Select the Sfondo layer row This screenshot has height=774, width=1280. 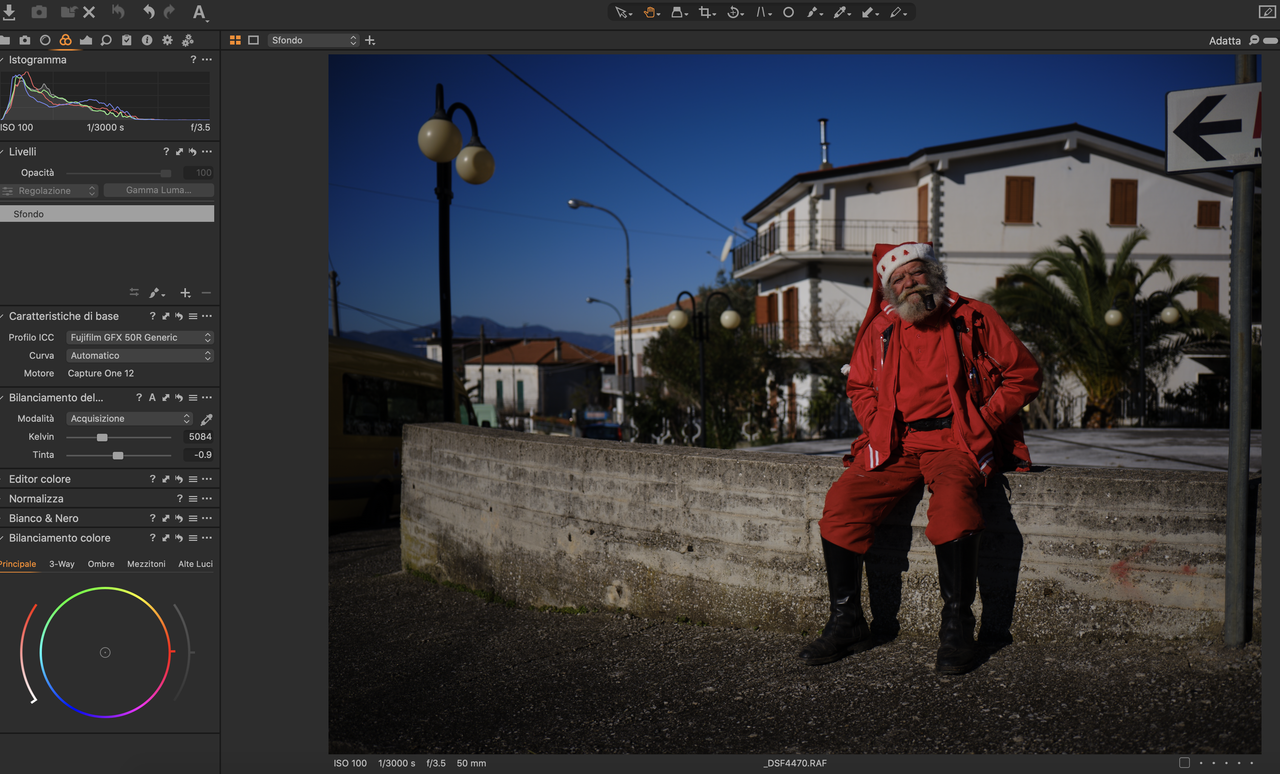[x=107, y=214]
